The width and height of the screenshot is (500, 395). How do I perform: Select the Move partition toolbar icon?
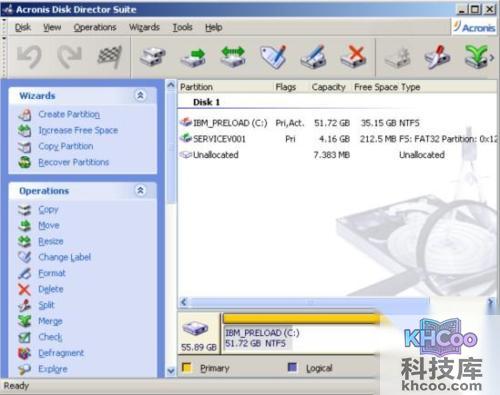193,57
